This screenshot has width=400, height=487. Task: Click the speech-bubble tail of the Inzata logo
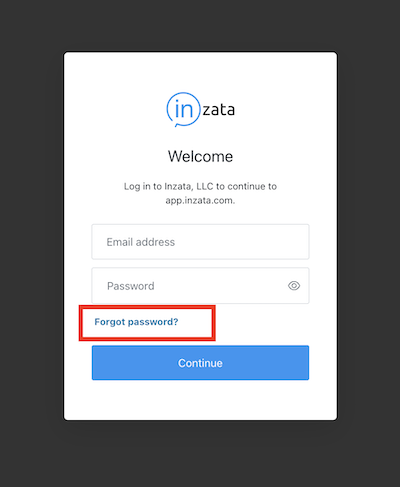point(177,125)
